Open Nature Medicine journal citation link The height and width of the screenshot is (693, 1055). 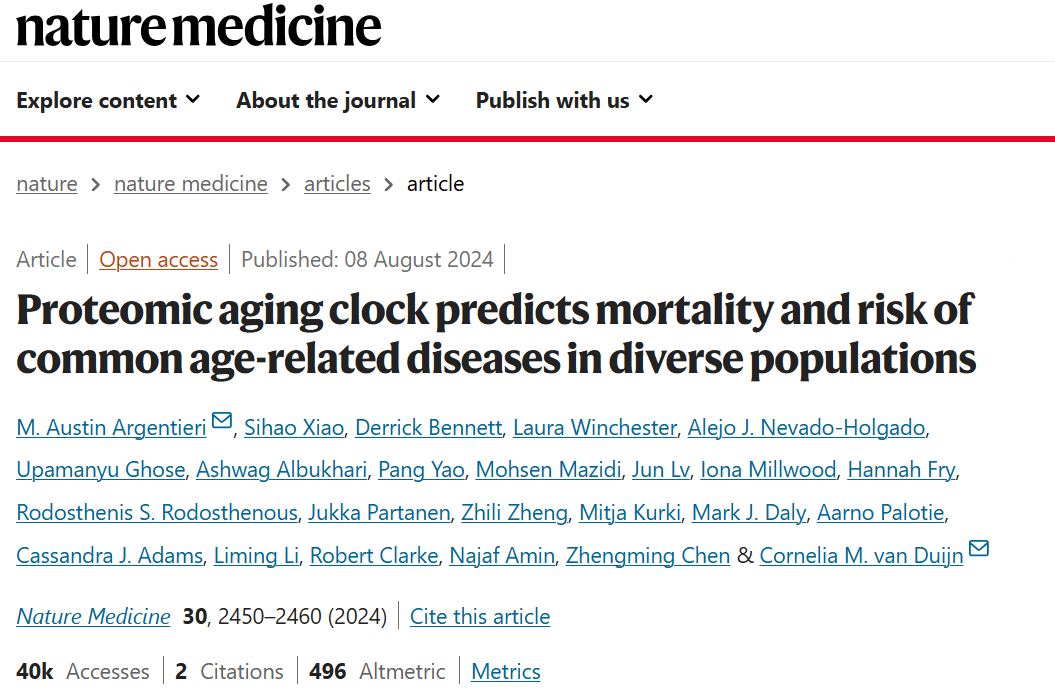coord(93,616)
